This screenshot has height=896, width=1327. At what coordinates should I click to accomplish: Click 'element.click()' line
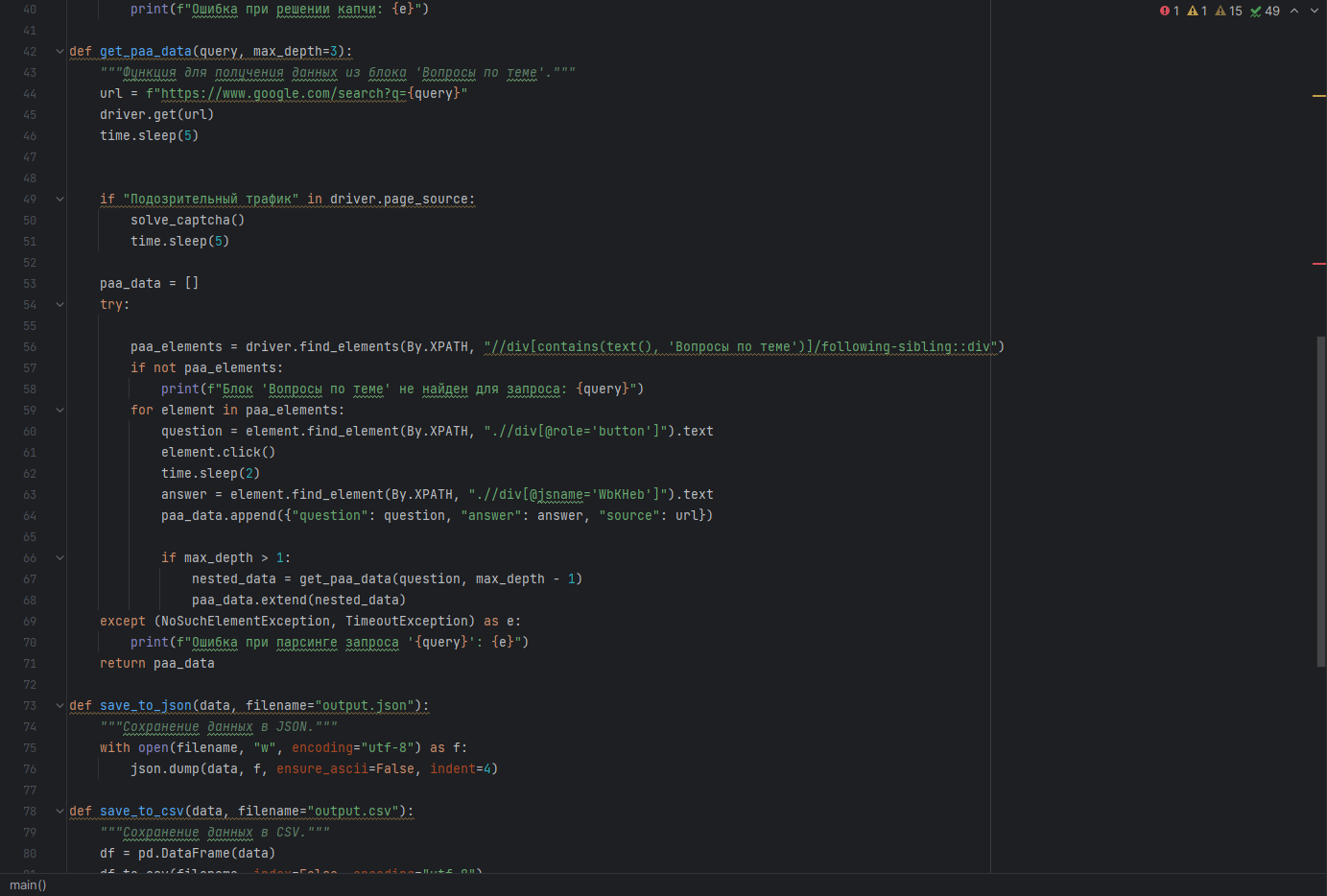click(219, 453)
